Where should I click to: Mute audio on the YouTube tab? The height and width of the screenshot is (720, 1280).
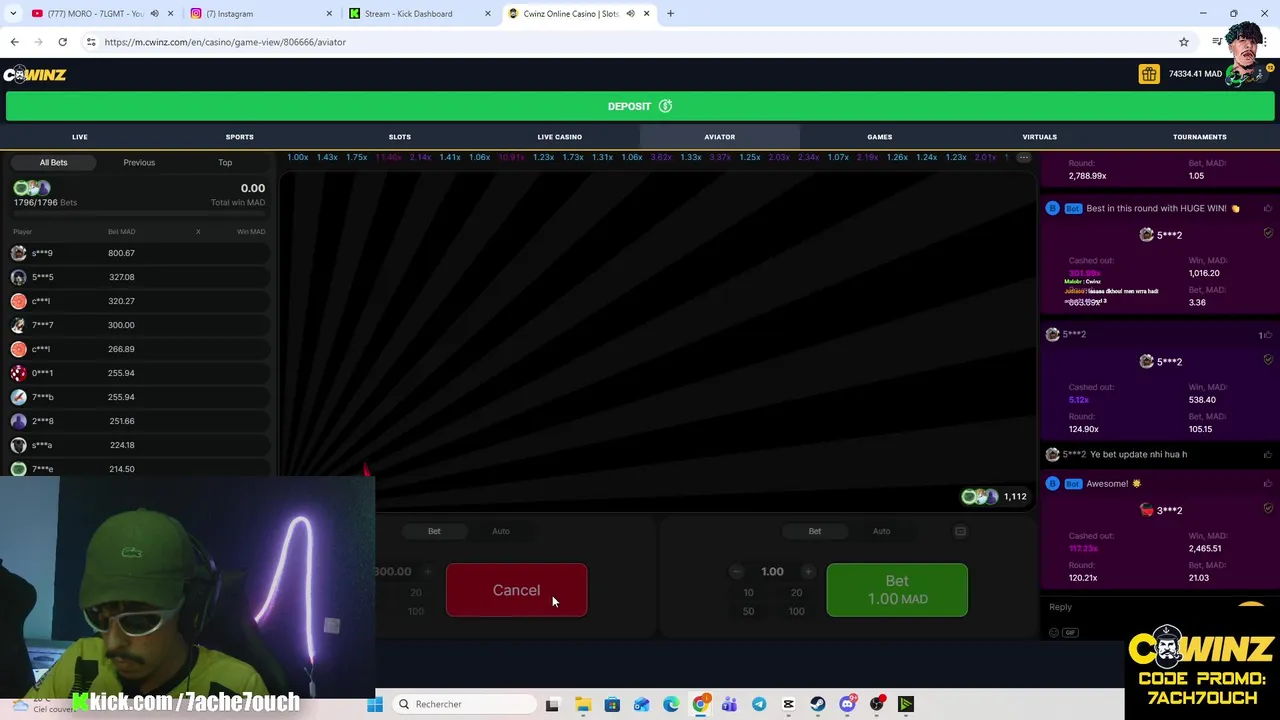click(154, 14)
